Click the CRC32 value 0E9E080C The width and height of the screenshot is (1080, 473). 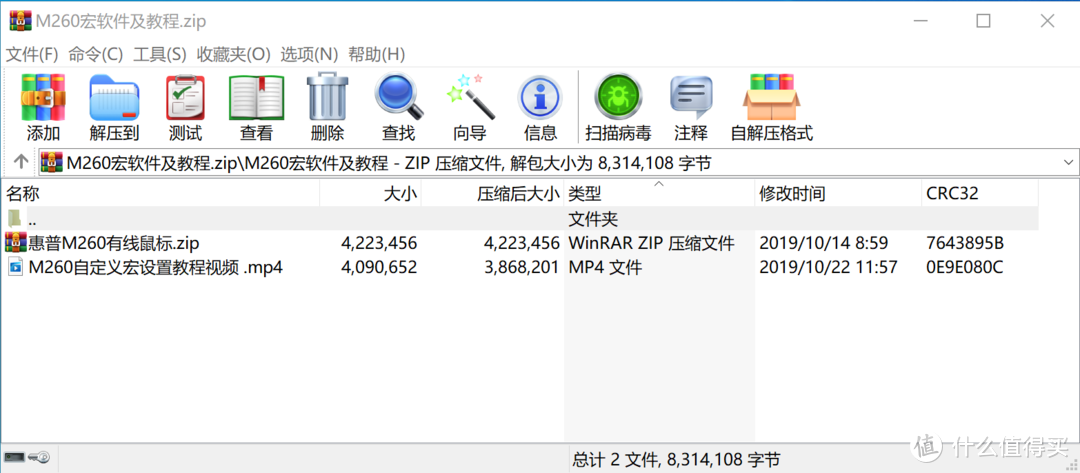click(964, 267)
